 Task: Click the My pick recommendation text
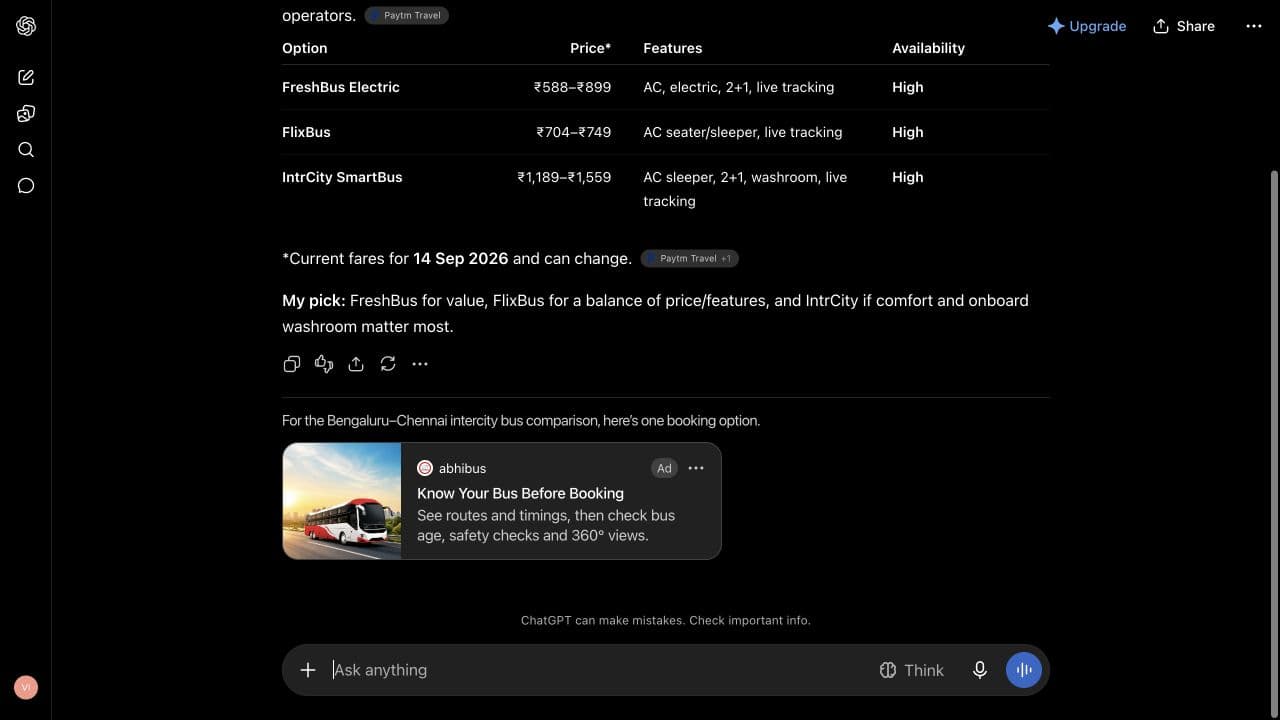pos(655,313)
